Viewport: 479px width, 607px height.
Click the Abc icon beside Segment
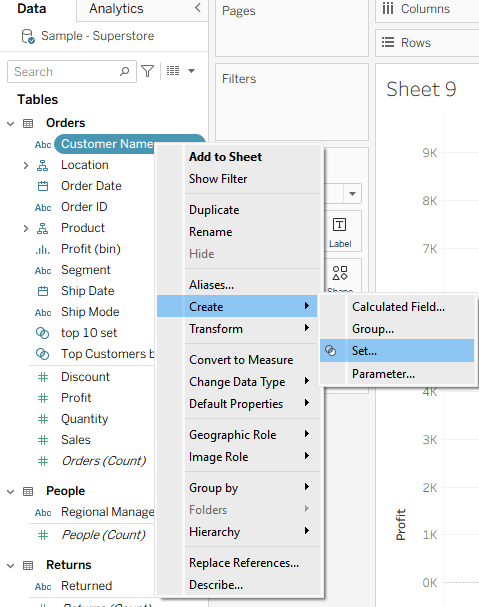(43, 271)
